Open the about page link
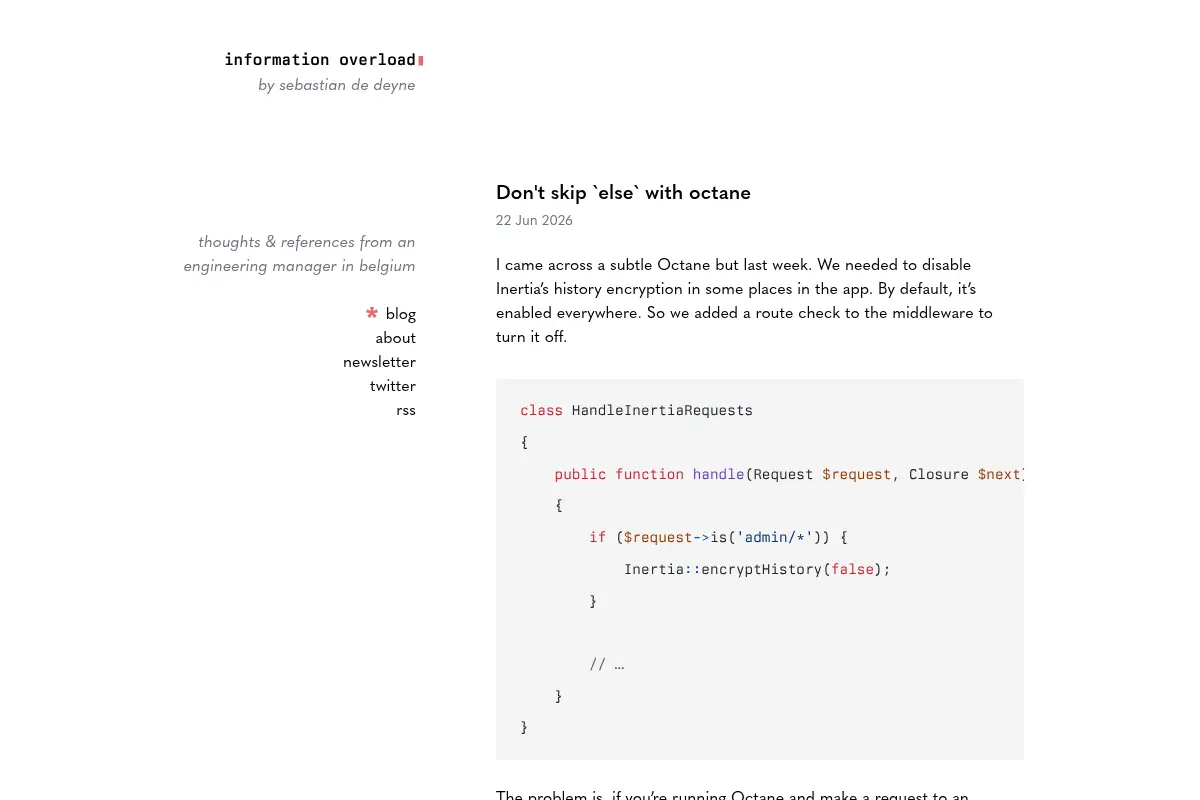The height and width of the screenshot is (800, 1200). (x=396, y=338)
